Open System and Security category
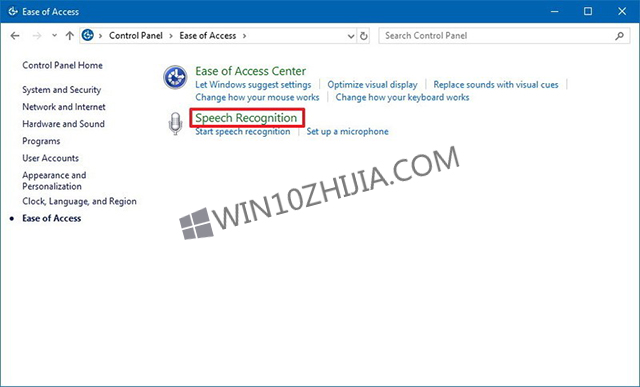This screenshot has width=640, height=387. click(x=62, y=90)
